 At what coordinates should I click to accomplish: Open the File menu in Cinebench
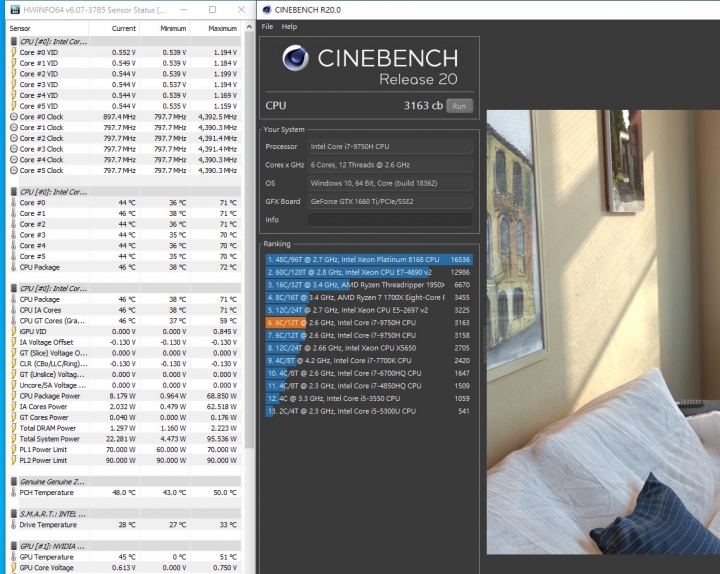coord(267,27)
